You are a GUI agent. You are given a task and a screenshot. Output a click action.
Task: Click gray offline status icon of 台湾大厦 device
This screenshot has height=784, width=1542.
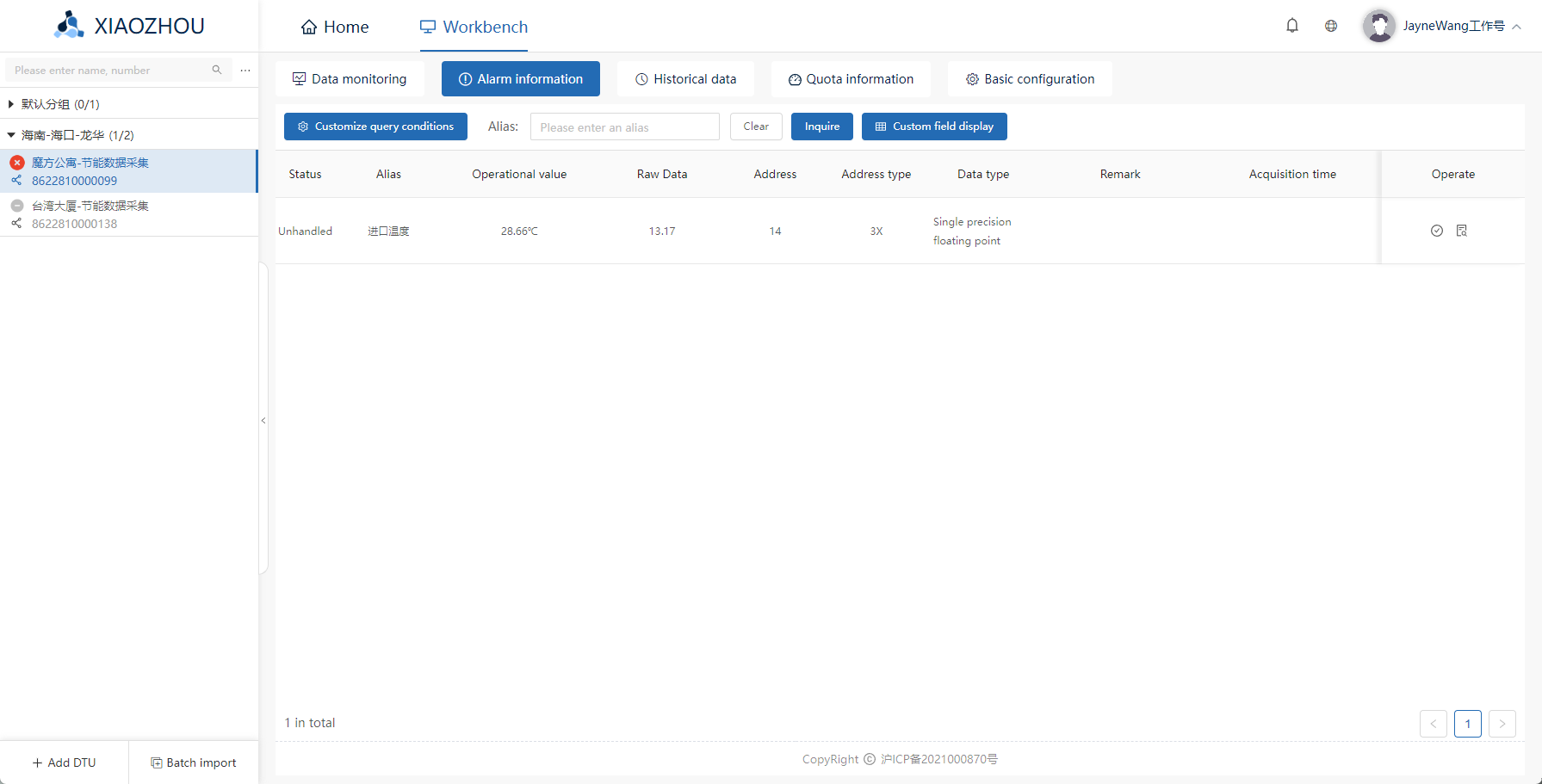(x=17, y=206)
